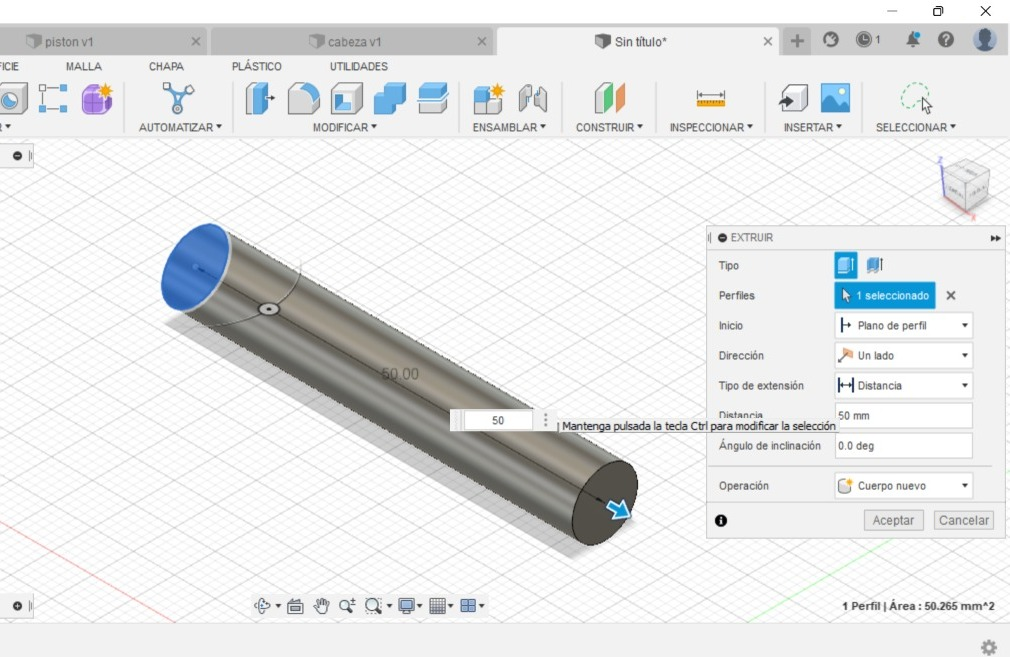Click the Measure ruler icon
This screenshot has height=657, width=1010.
point(710,99)
